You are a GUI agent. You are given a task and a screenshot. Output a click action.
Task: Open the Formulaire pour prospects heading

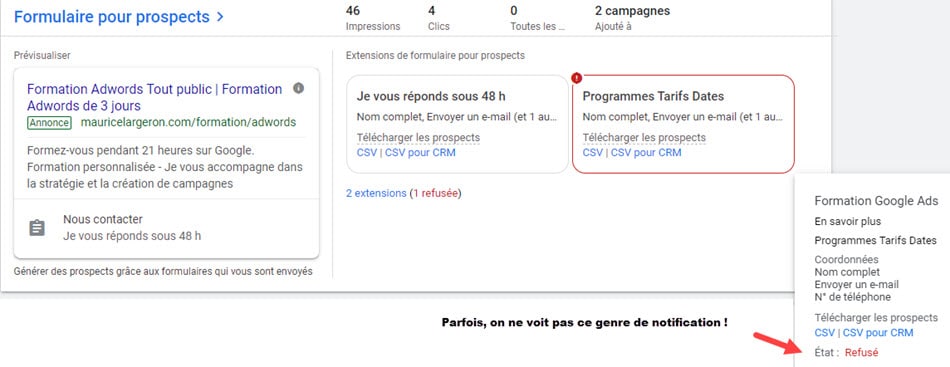pyautogui.click(x=111, y=17)
